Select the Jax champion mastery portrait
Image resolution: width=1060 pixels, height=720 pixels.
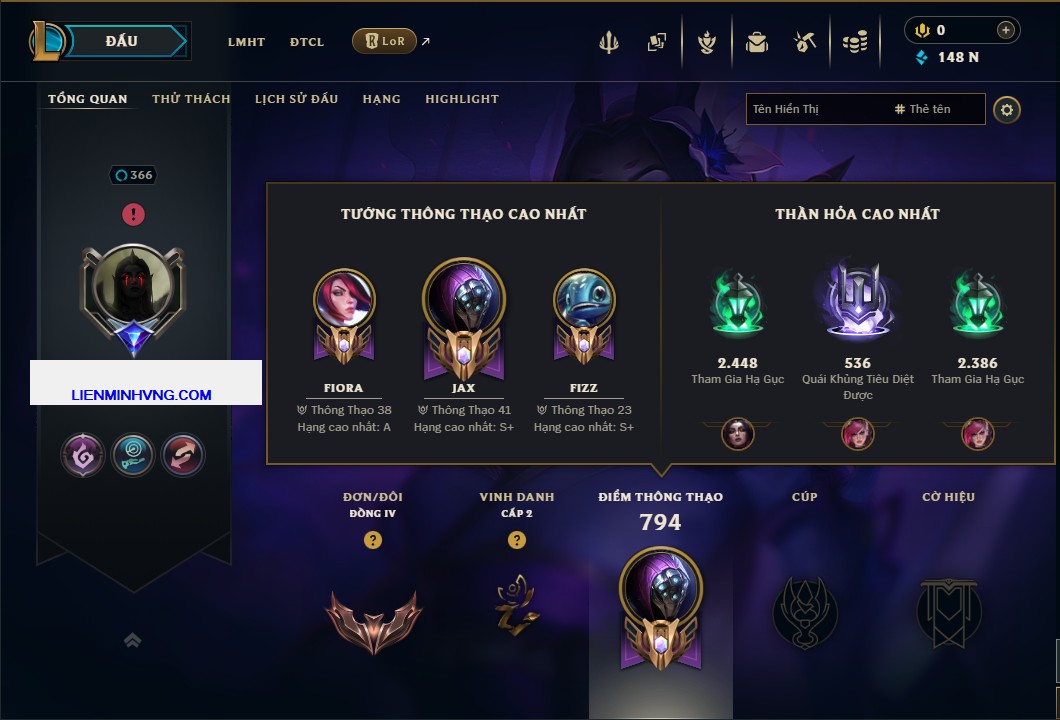[x=464, y=318]
